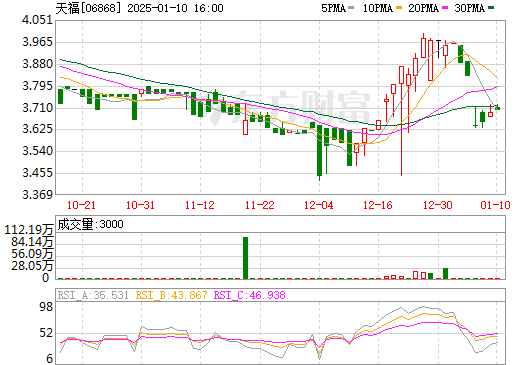Click the 112.19万 volume axis label

29,230
